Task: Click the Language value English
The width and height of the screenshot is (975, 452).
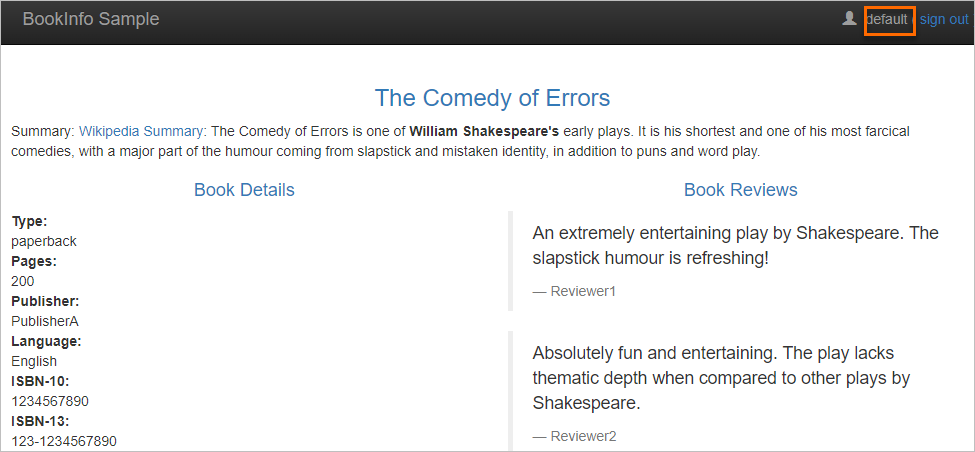Action: (34, 361)
